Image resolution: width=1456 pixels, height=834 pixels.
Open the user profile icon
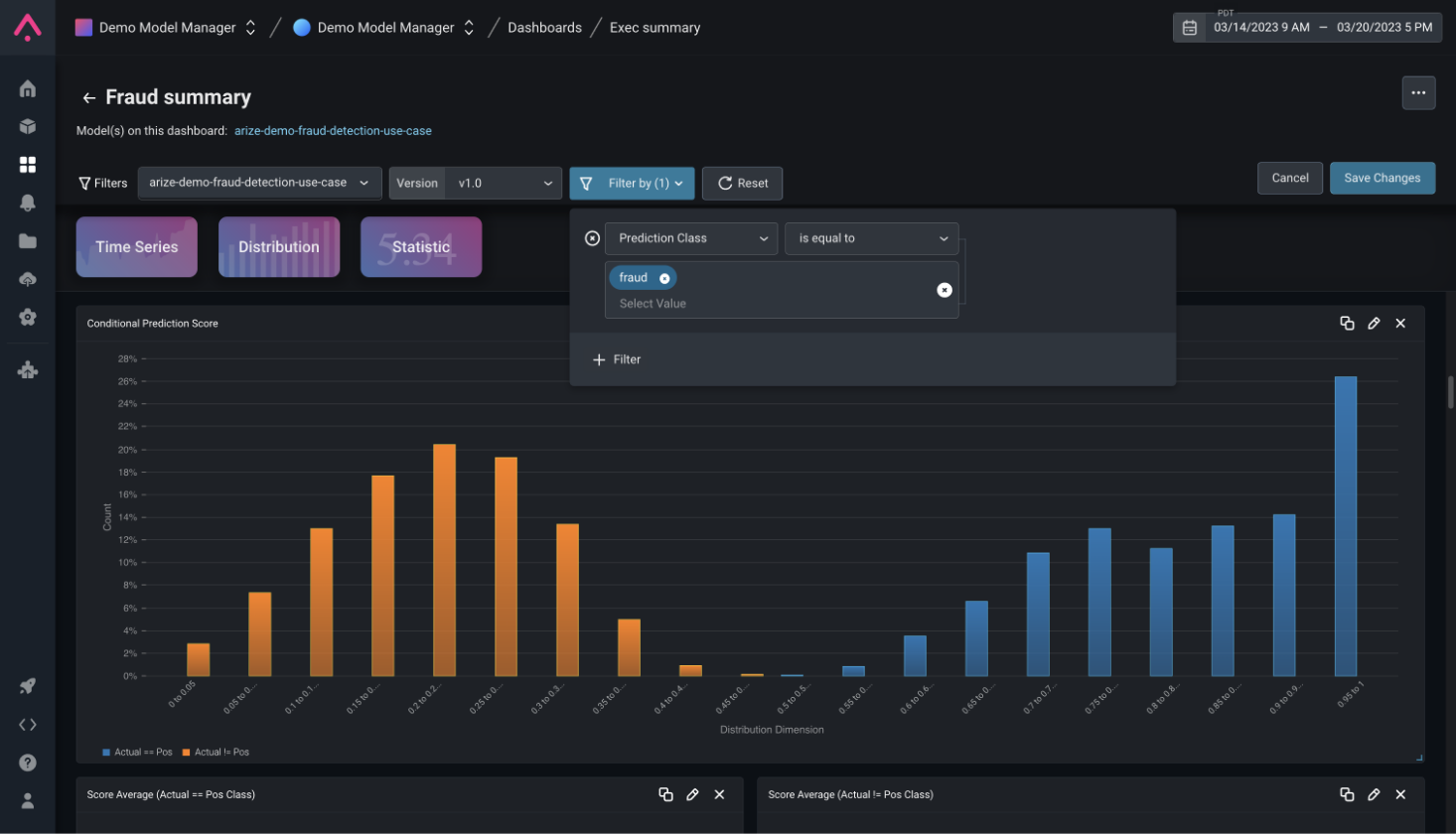tap(28, 800)
